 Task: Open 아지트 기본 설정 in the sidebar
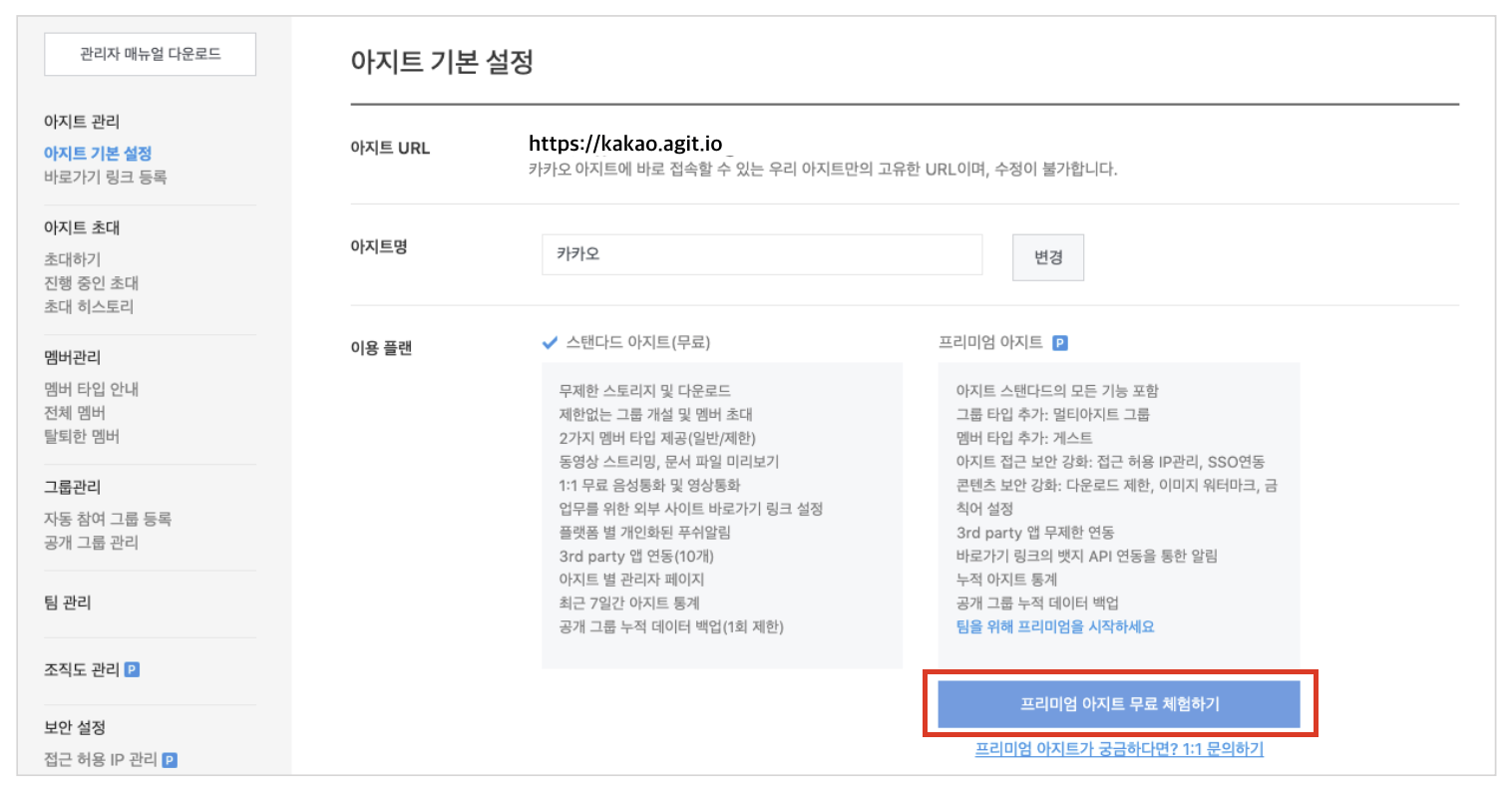click(98, 154)
